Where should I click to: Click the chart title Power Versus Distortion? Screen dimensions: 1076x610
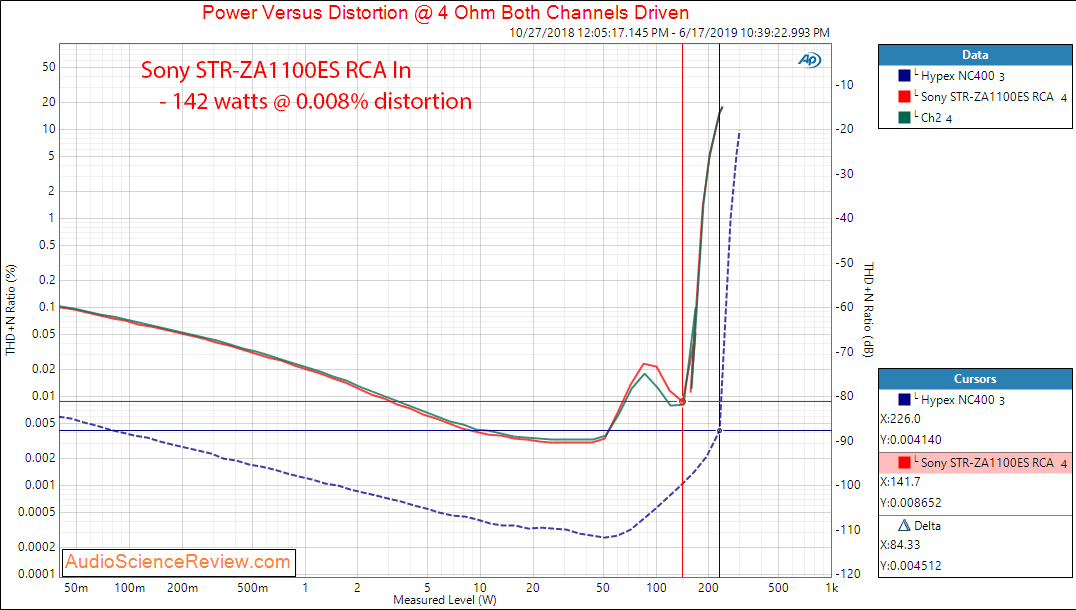coord(445,12)
